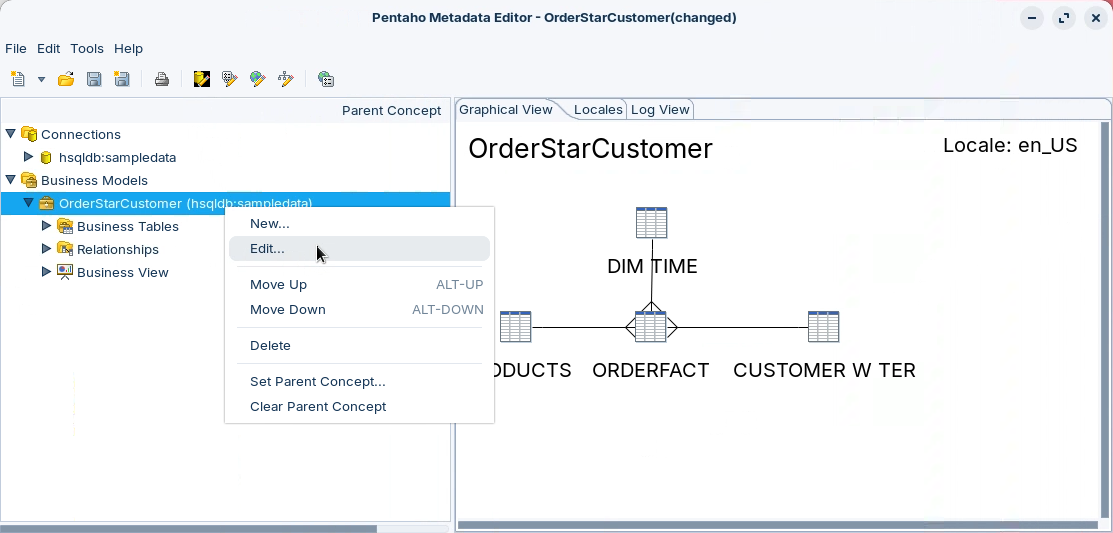This screenshot has width=1113, height=533.
Task: Select Set Parent Concept... menu entry
Action: coord(317,381)
